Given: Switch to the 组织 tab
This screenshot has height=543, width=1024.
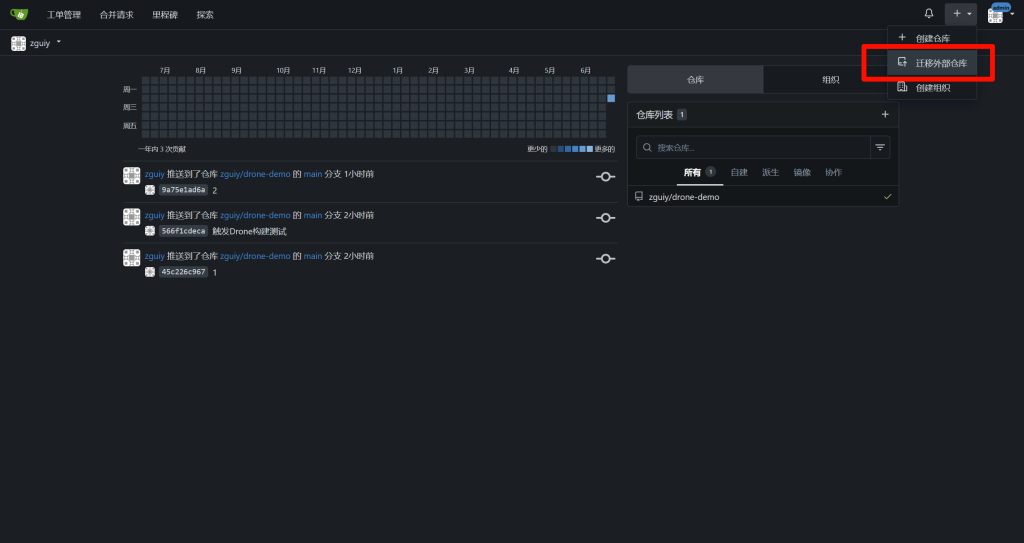Looking at the screenshot, I should [830, 80].
